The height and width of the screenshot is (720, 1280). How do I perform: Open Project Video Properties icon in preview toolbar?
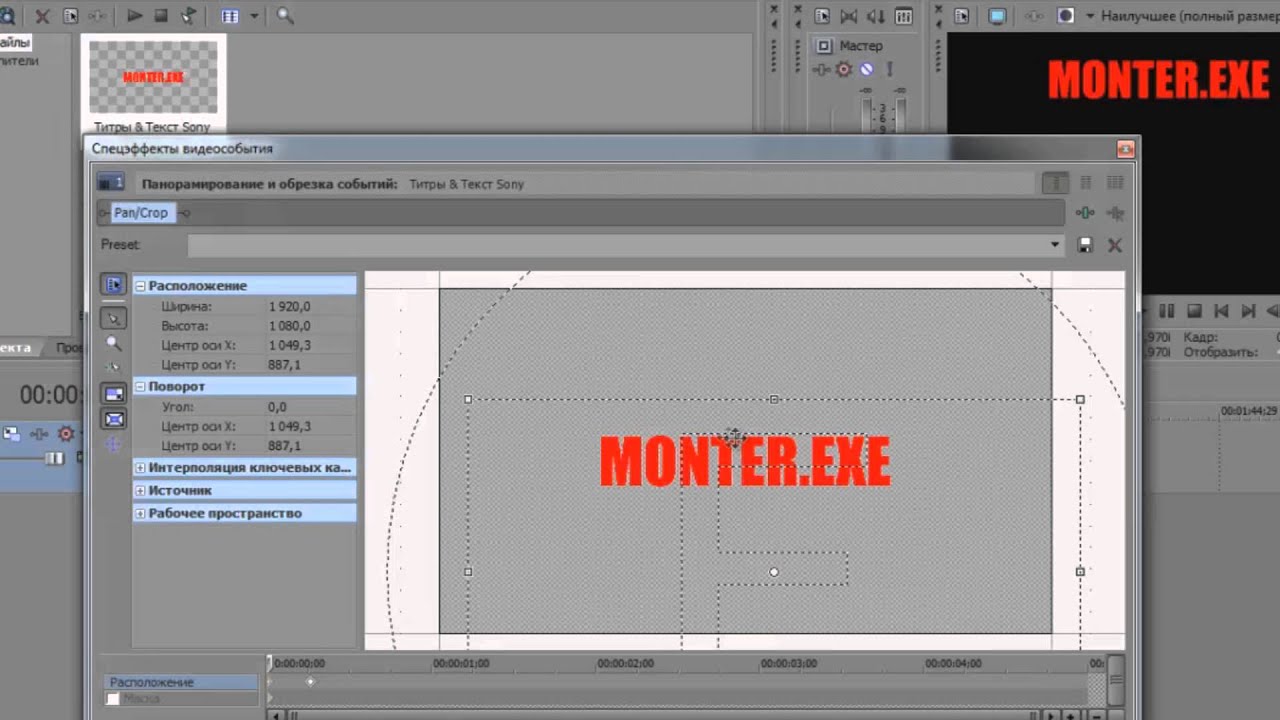tap(962, 16)
